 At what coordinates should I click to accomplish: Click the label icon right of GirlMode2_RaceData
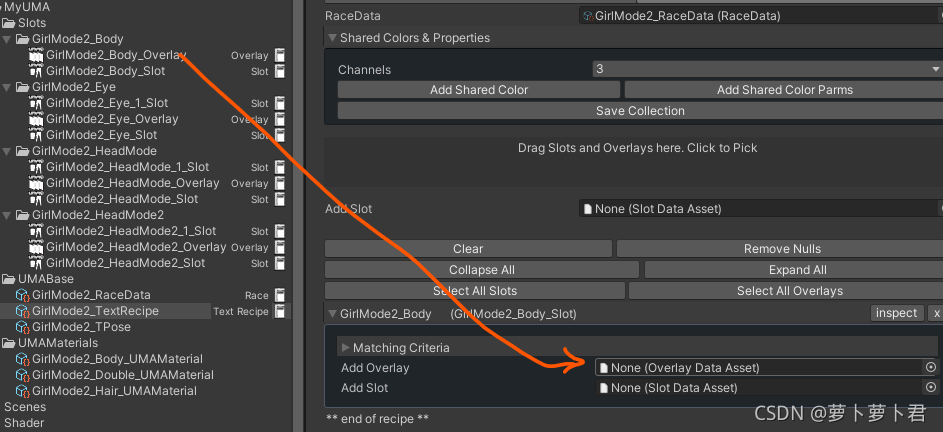[x=280, y=295]
